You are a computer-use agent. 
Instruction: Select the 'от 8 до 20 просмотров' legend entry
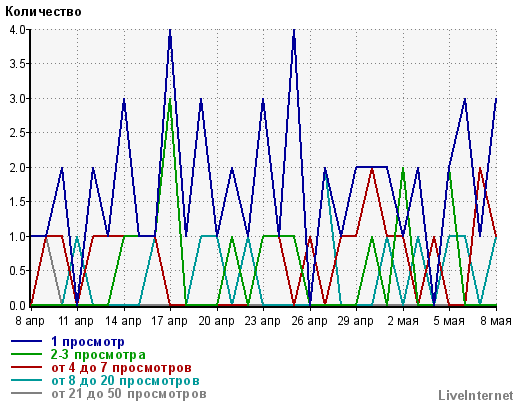(x=125, y=380)
